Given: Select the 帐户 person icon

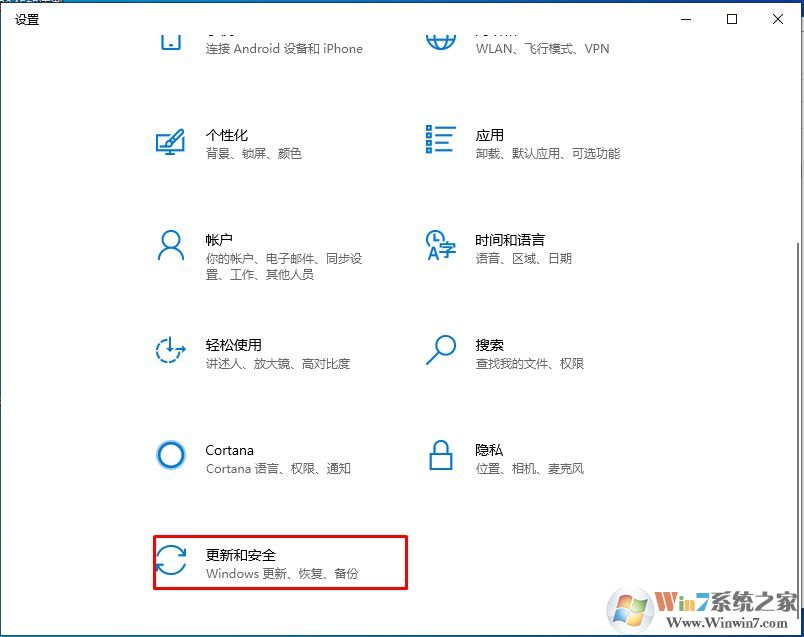Looking at the screenshot, I should click(170, 247).
